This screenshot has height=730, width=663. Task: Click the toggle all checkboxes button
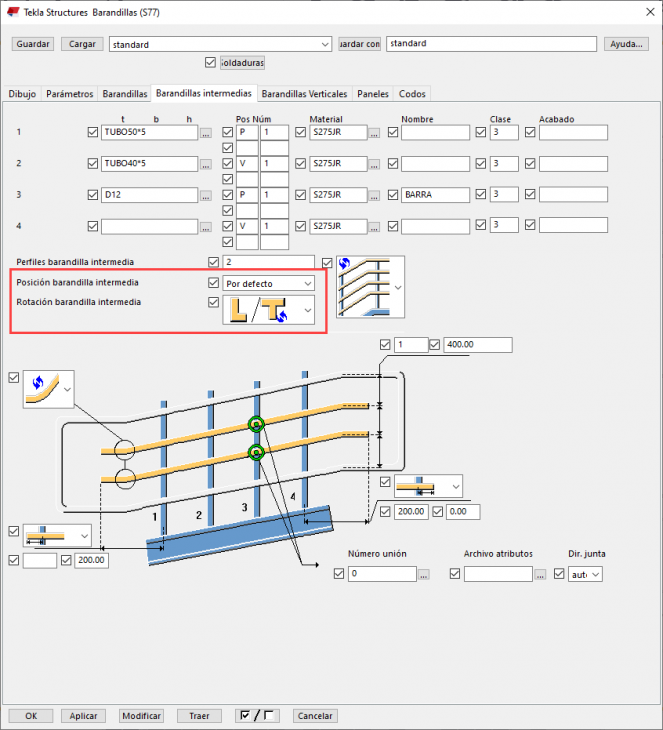[x=257, y=716]
